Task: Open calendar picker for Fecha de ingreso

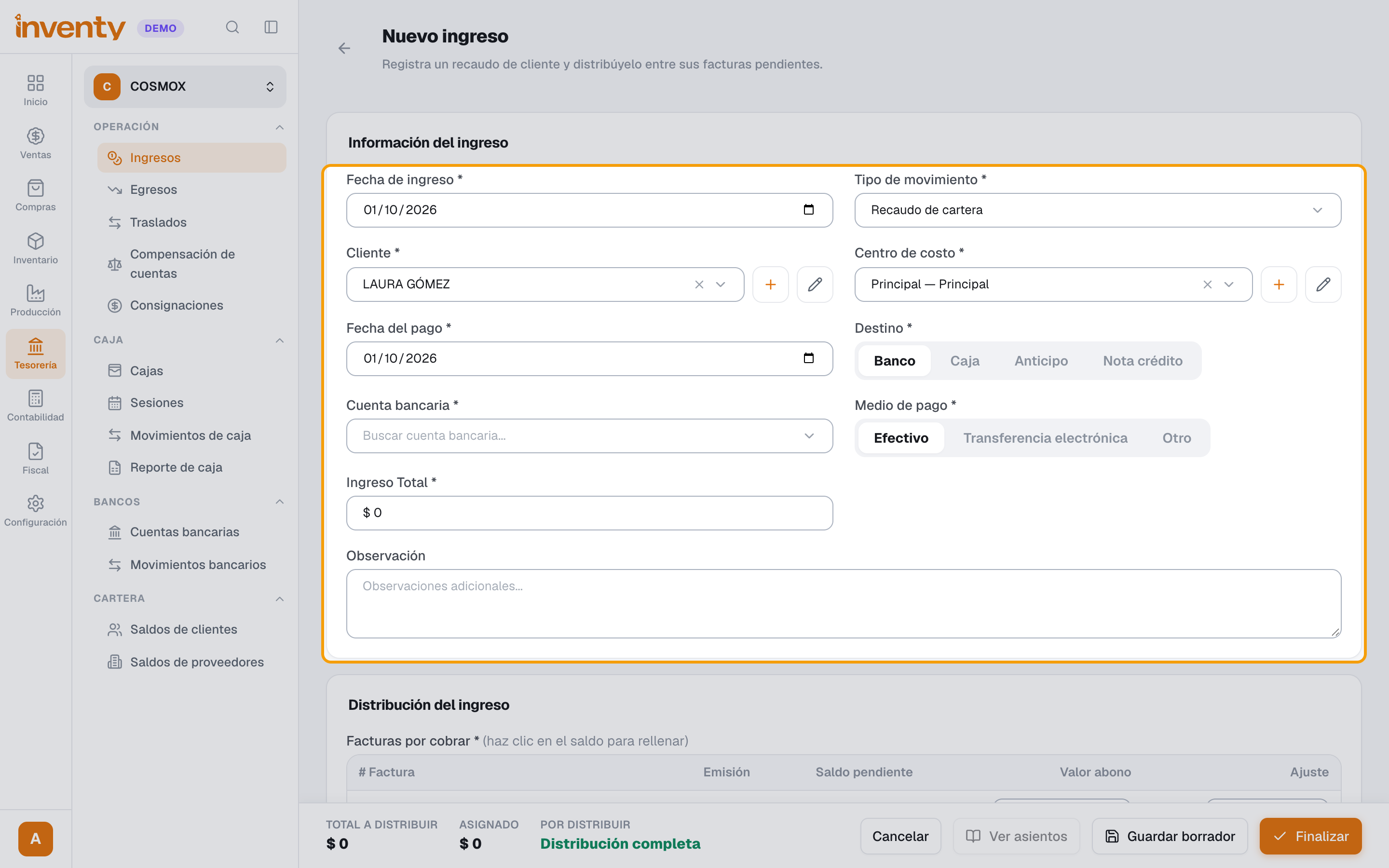Action: (809, 210)
